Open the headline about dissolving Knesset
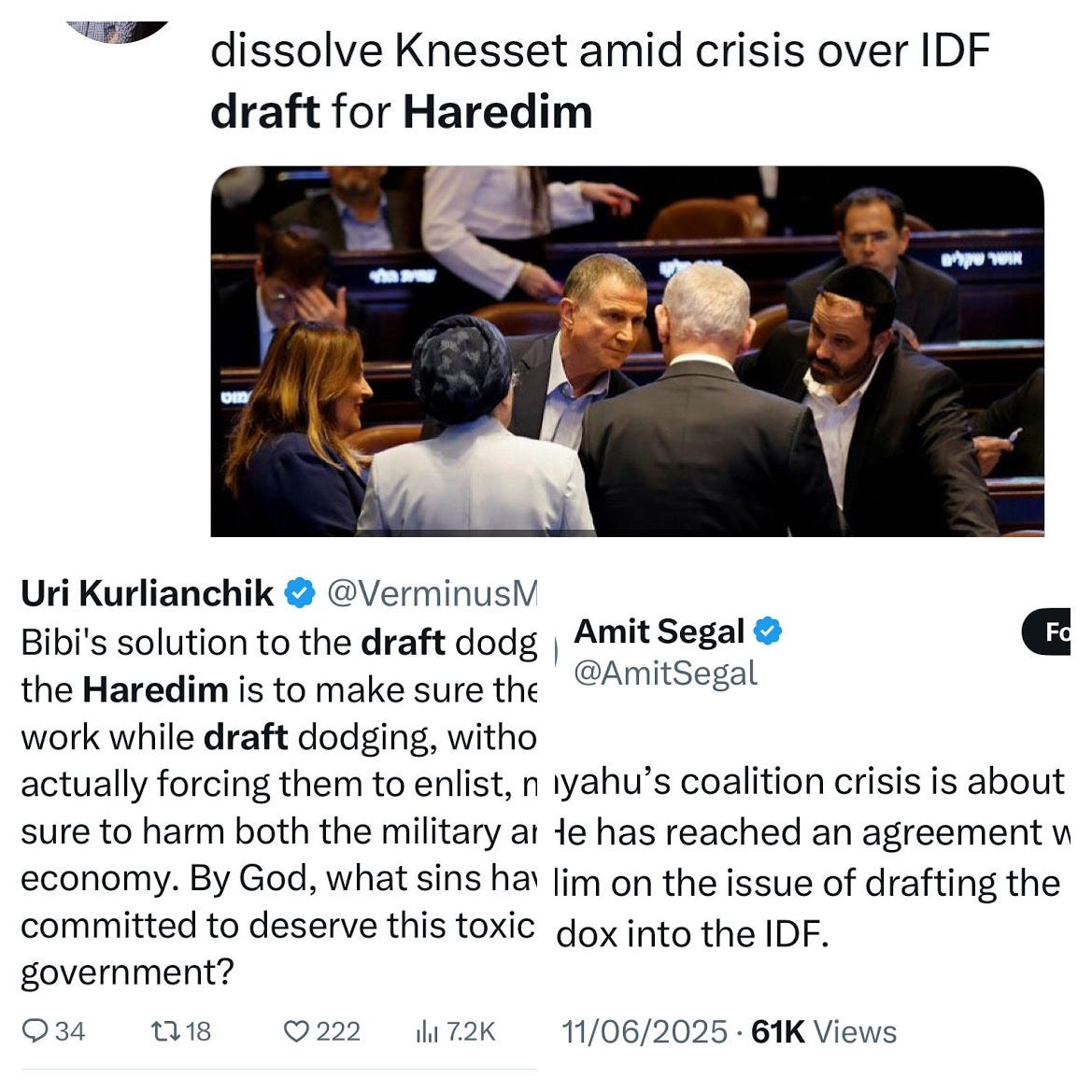Image resolution: width=1092 pixels, height=1092 pixels. (600, 80)
